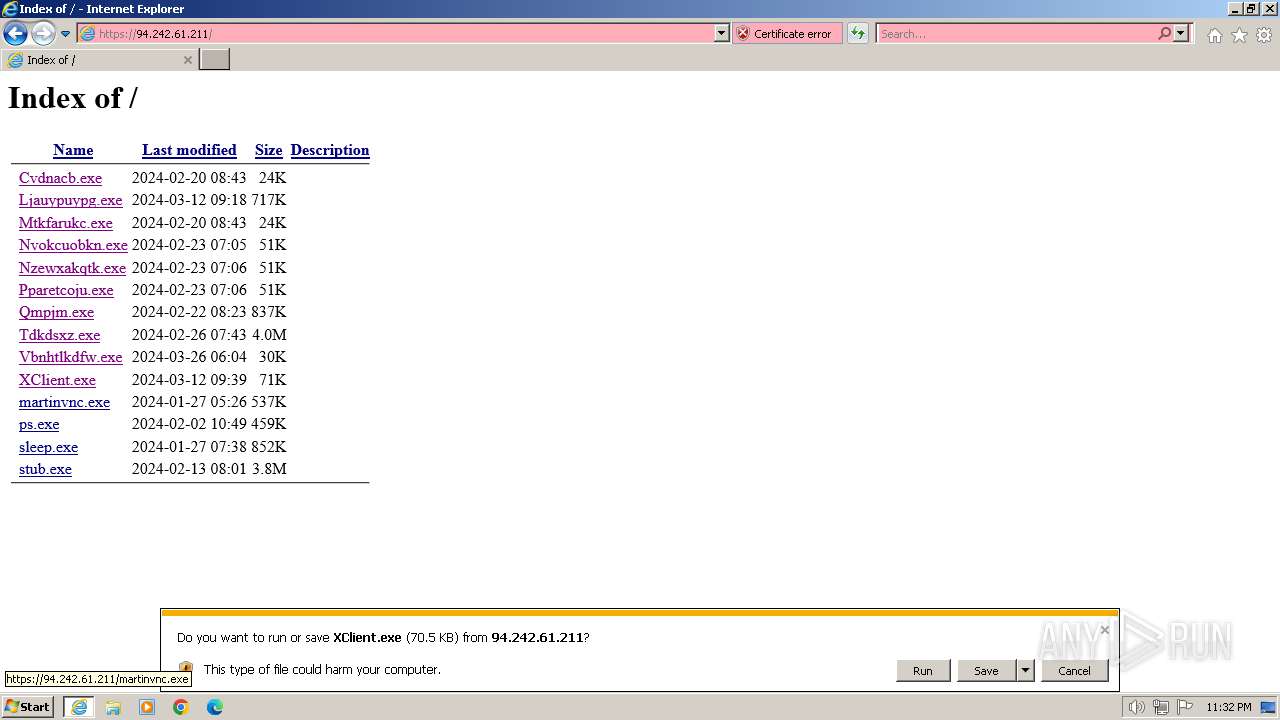Image resolution: width=1280 pixels, height=720 pixels.
Task: Open the Mtkfarukc.exe file link
Action: click(x=66, y=223)
